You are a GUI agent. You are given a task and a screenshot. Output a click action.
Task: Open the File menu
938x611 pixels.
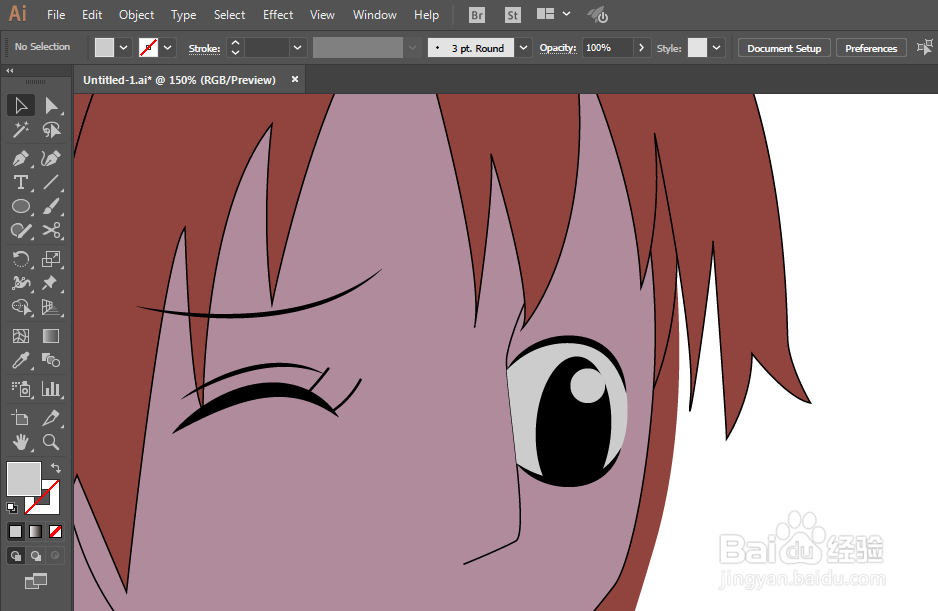point(56,15)
